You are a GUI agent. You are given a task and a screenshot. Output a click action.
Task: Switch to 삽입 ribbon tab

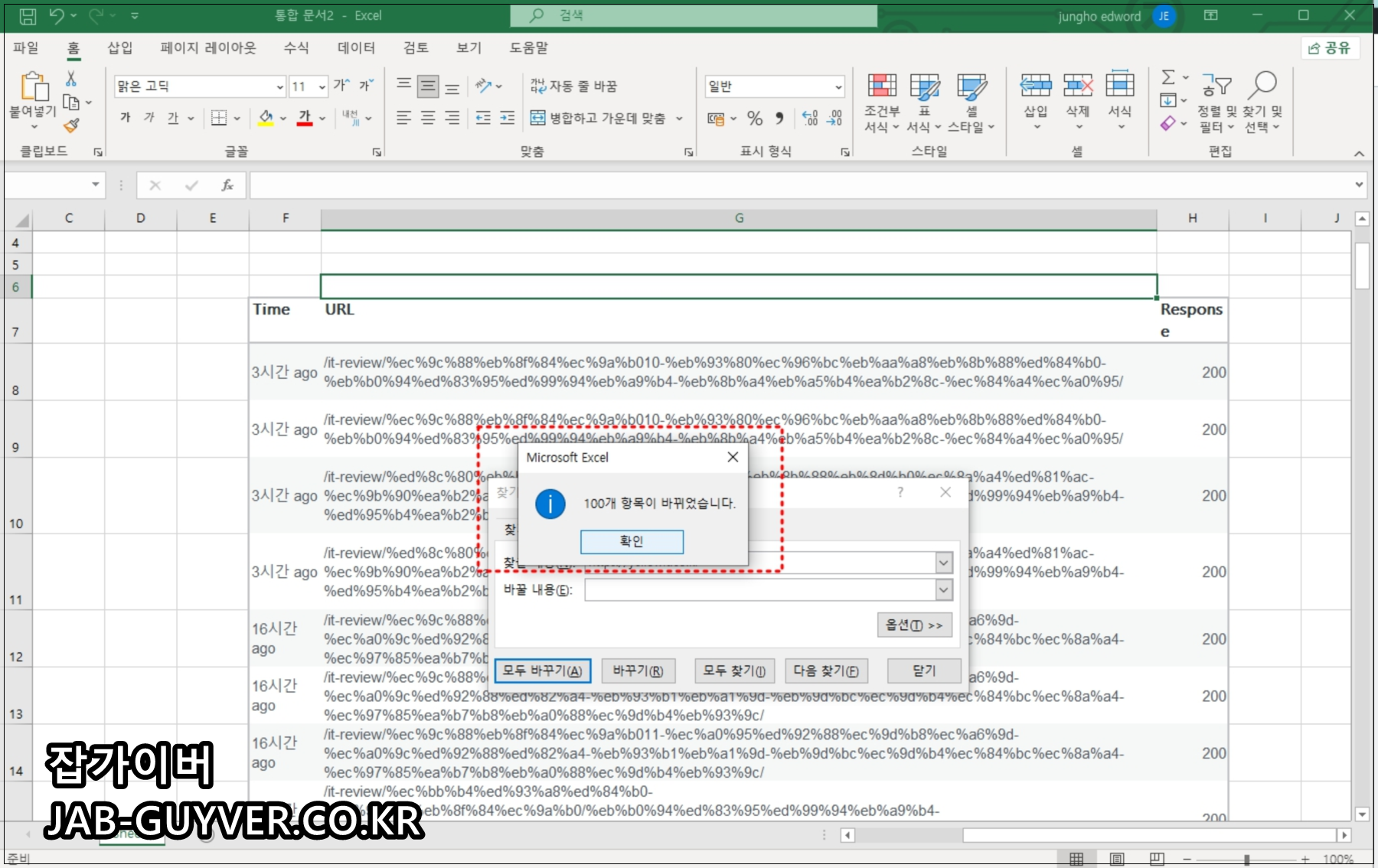click(120, 47)
